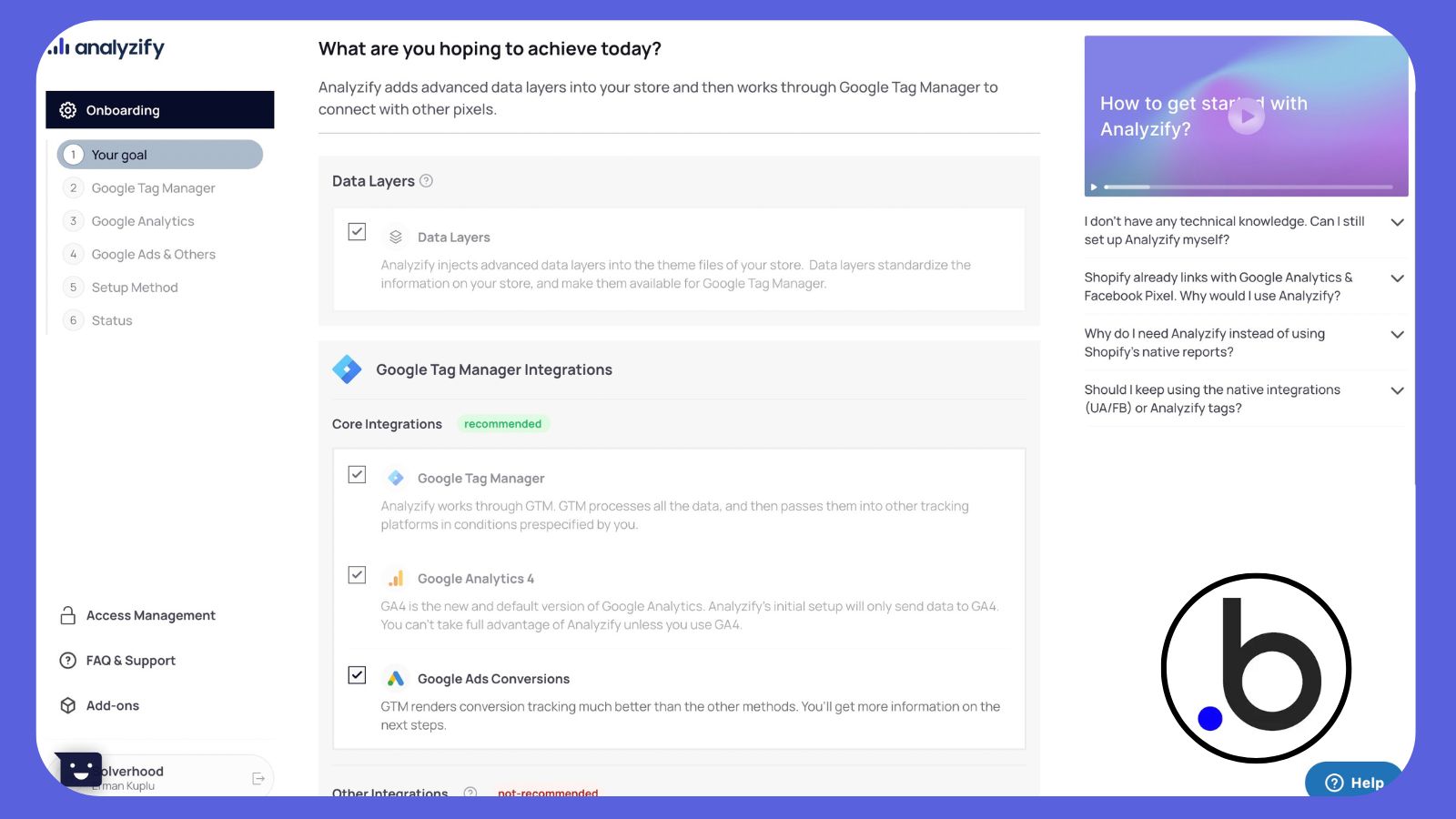This screenshot has height=819, width=1456.
Task: Open 'Why do I need Analyzify' question
Action: [1205, 343]
